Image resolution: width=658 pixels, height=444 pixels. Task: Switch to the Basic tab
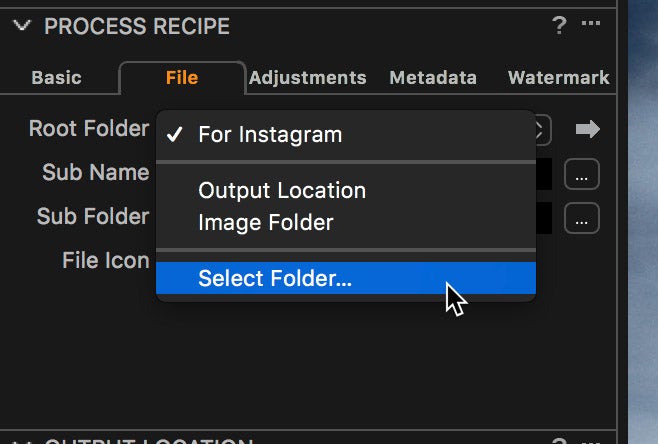56,78
